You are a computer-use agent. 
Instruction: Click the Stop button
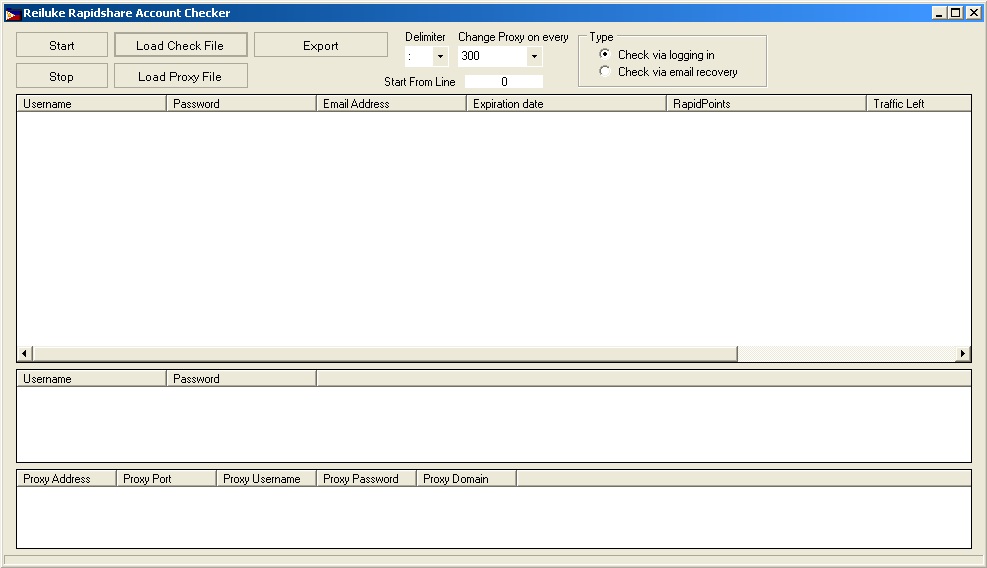(62, 76)
